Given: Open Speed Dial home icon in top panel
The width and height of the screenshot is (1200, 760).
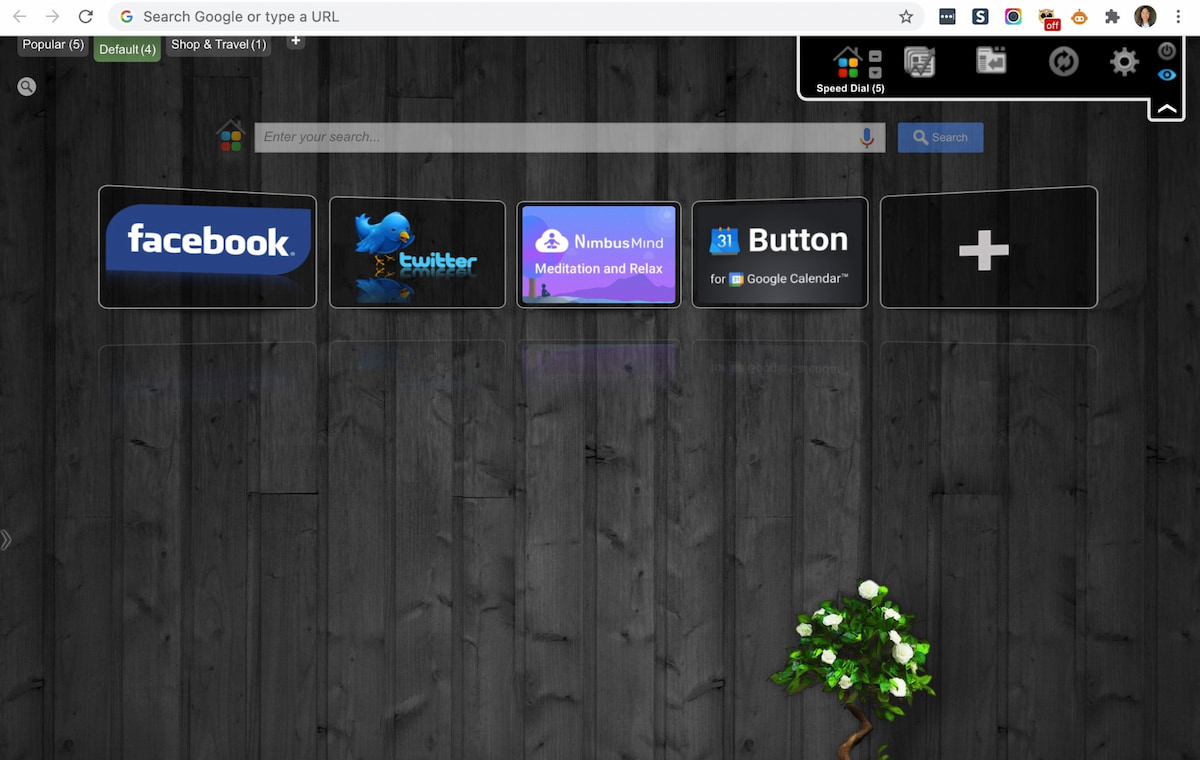Looking at the screenshot, I should (x=847, y=62).
